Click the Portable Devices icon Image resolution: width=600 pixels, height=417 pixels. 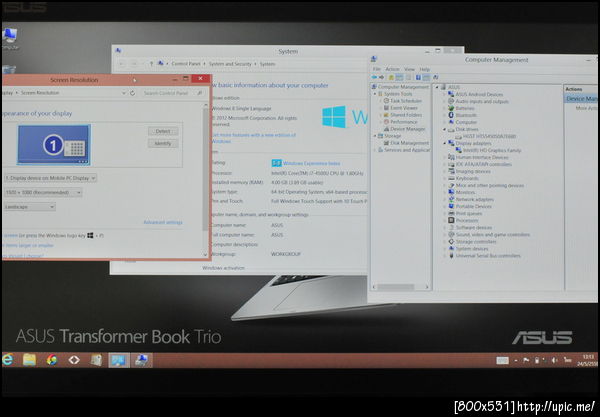451,206
